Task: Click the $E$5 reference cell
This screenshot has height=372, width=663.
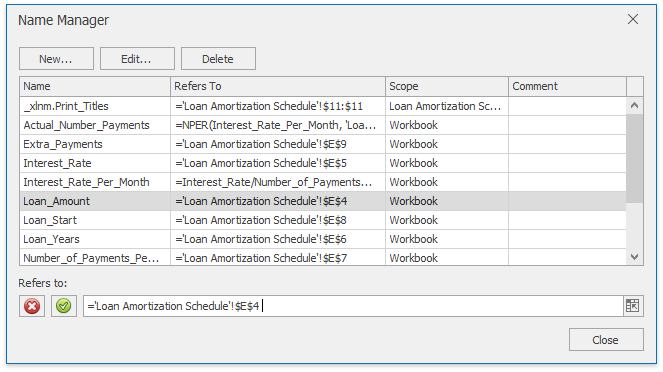Action: (278, 163)
